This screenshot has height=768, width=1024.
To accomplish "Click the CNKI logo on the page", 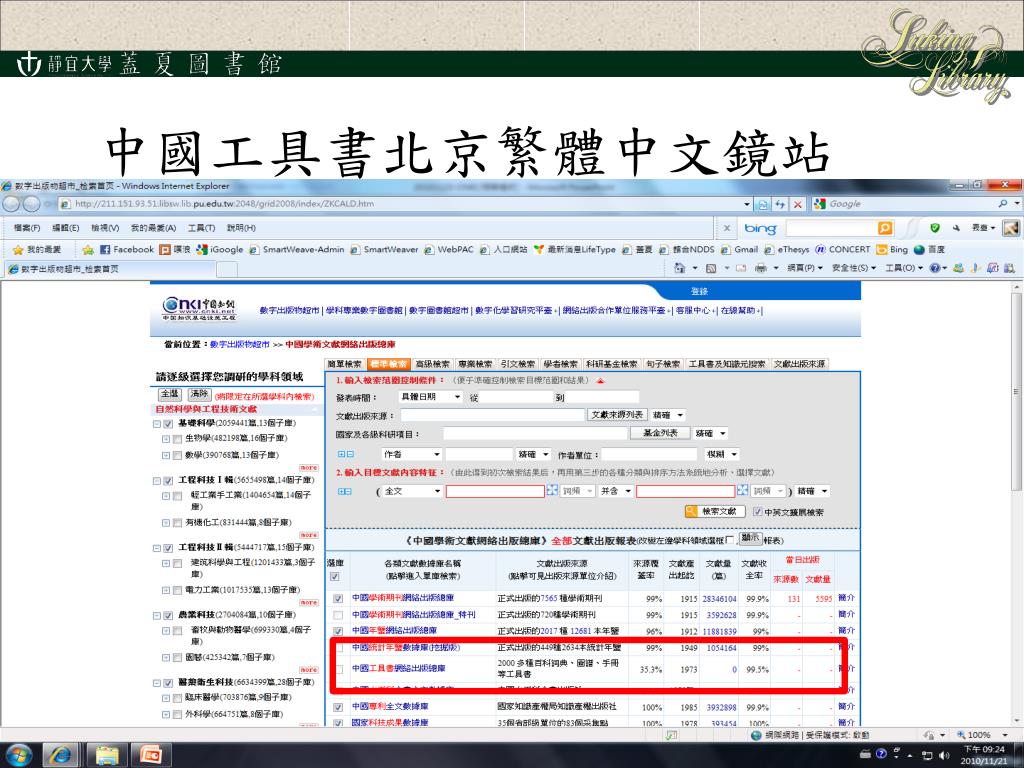I will [199, 308].
